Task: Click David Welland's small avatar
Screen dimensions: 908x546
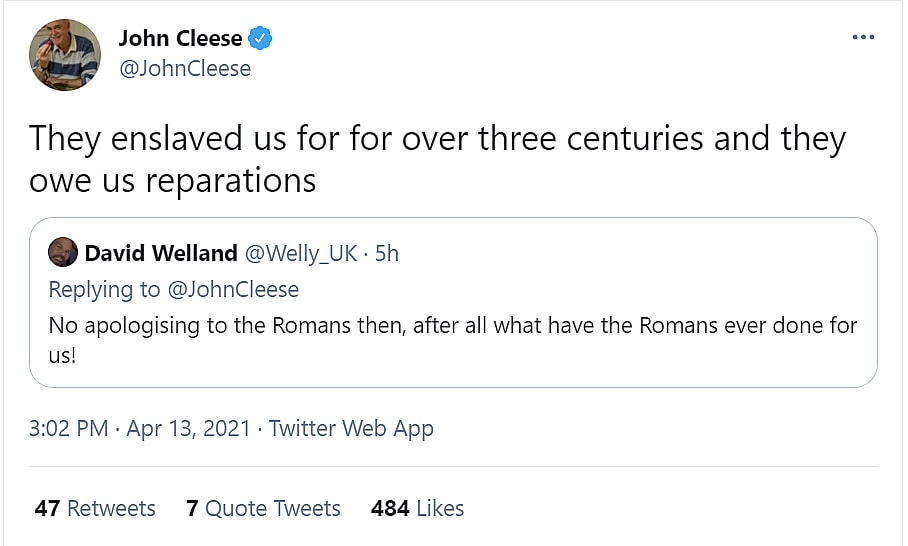Action: 63,253
